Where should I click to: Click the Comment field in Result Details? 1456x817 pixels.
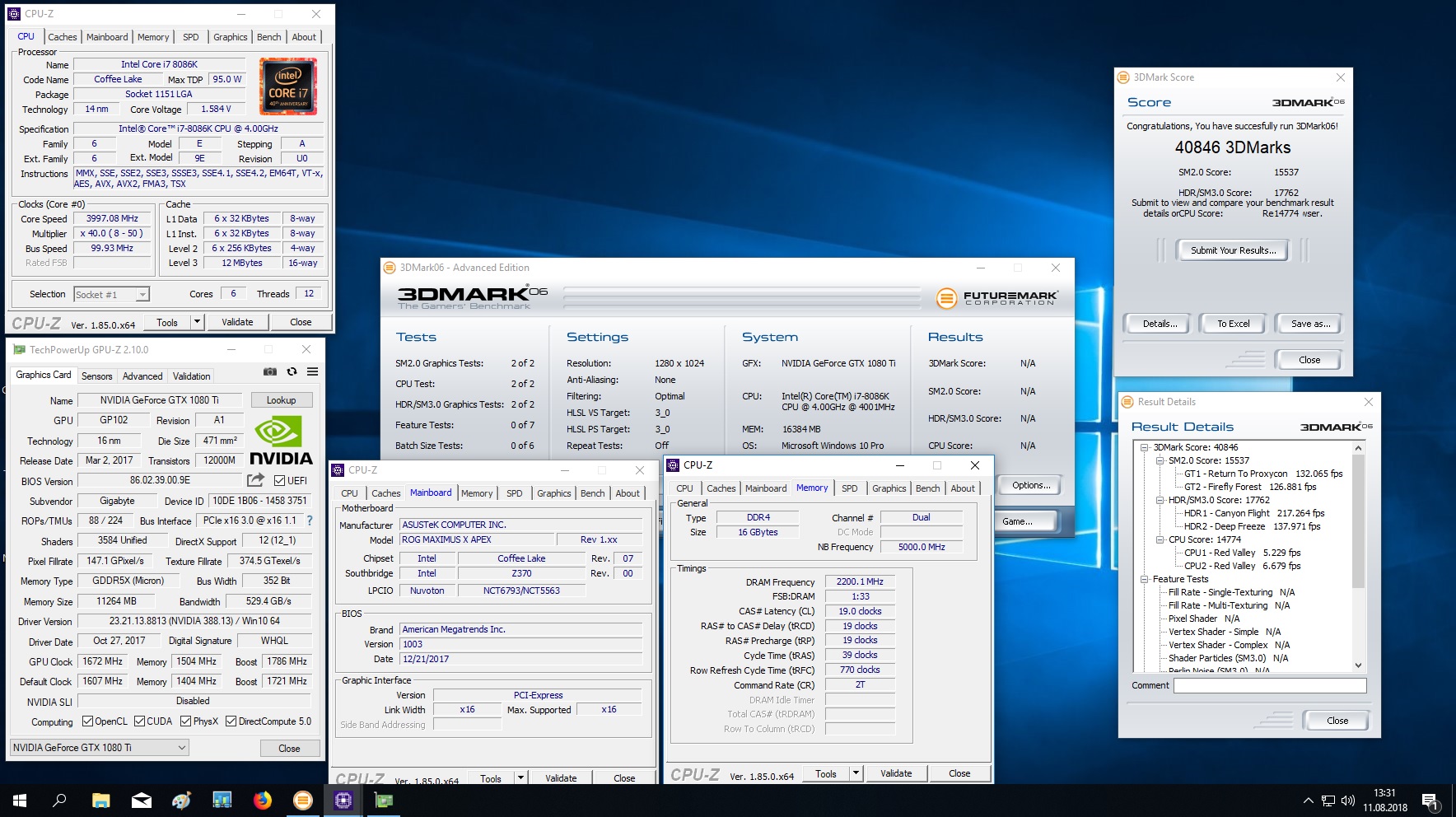(x=1269, y=685)
